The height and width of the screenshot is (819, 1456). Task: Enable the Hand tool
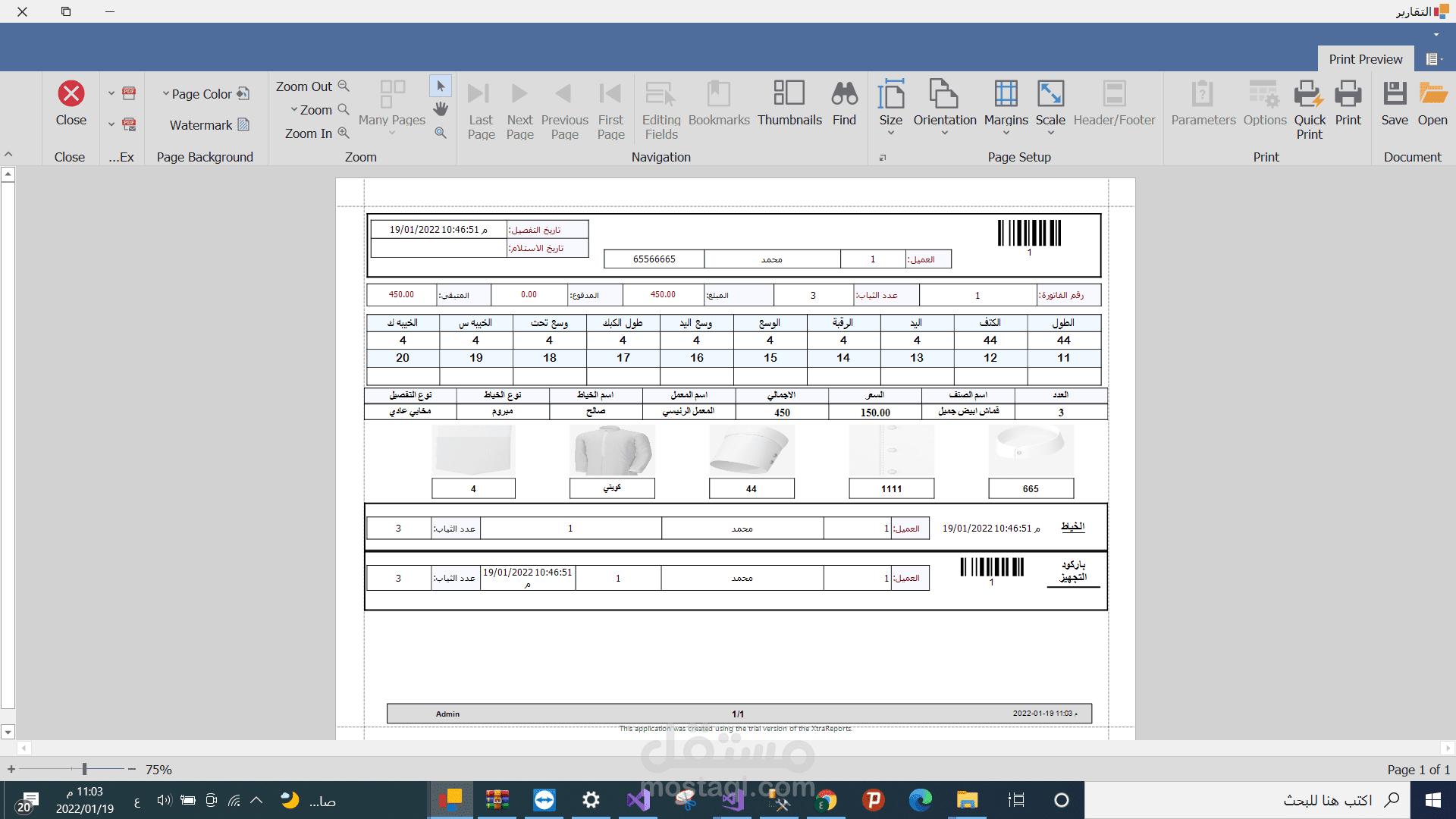tap(441, 109)
